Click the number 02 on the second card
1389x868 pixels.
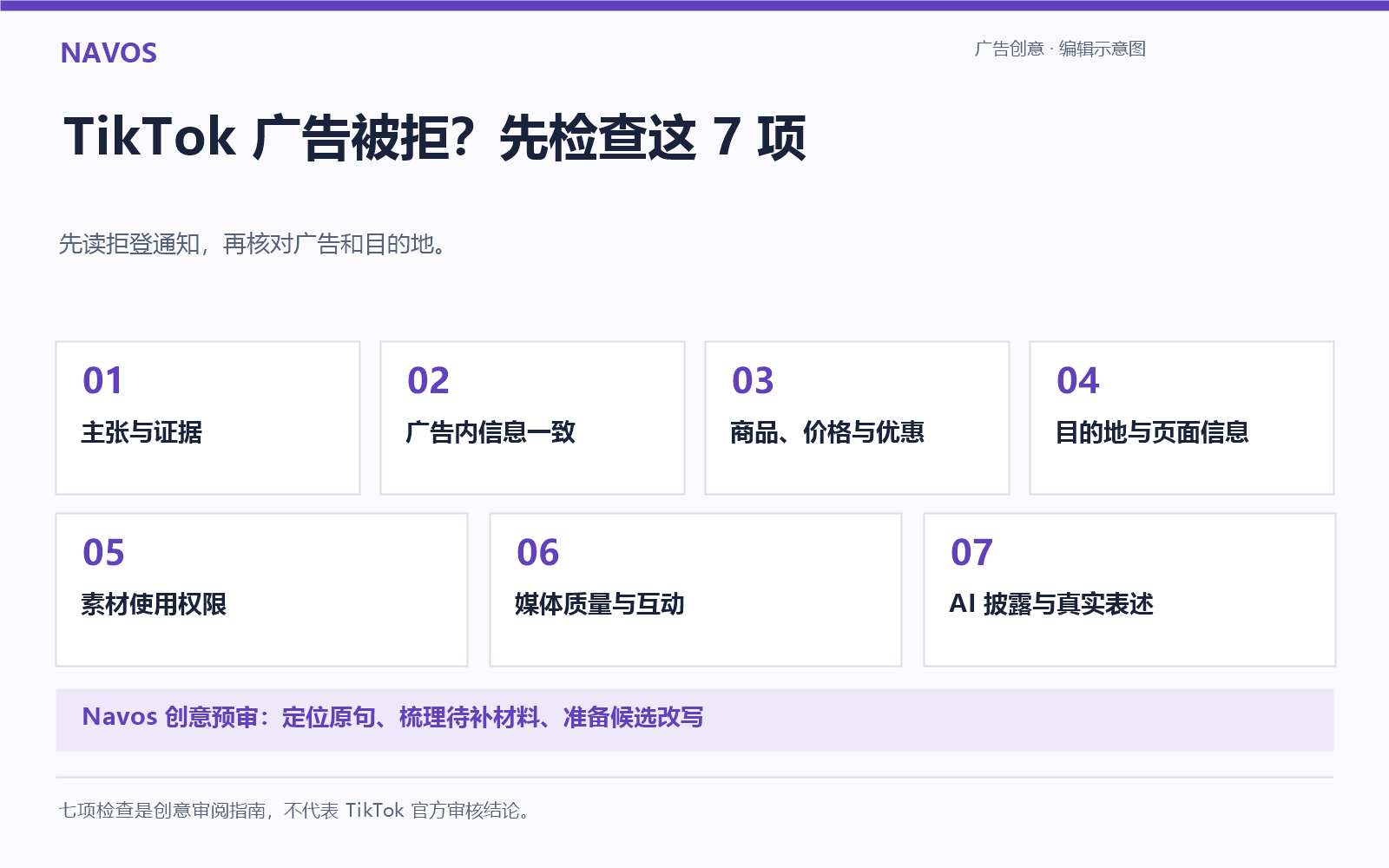(x=428, y=381)
